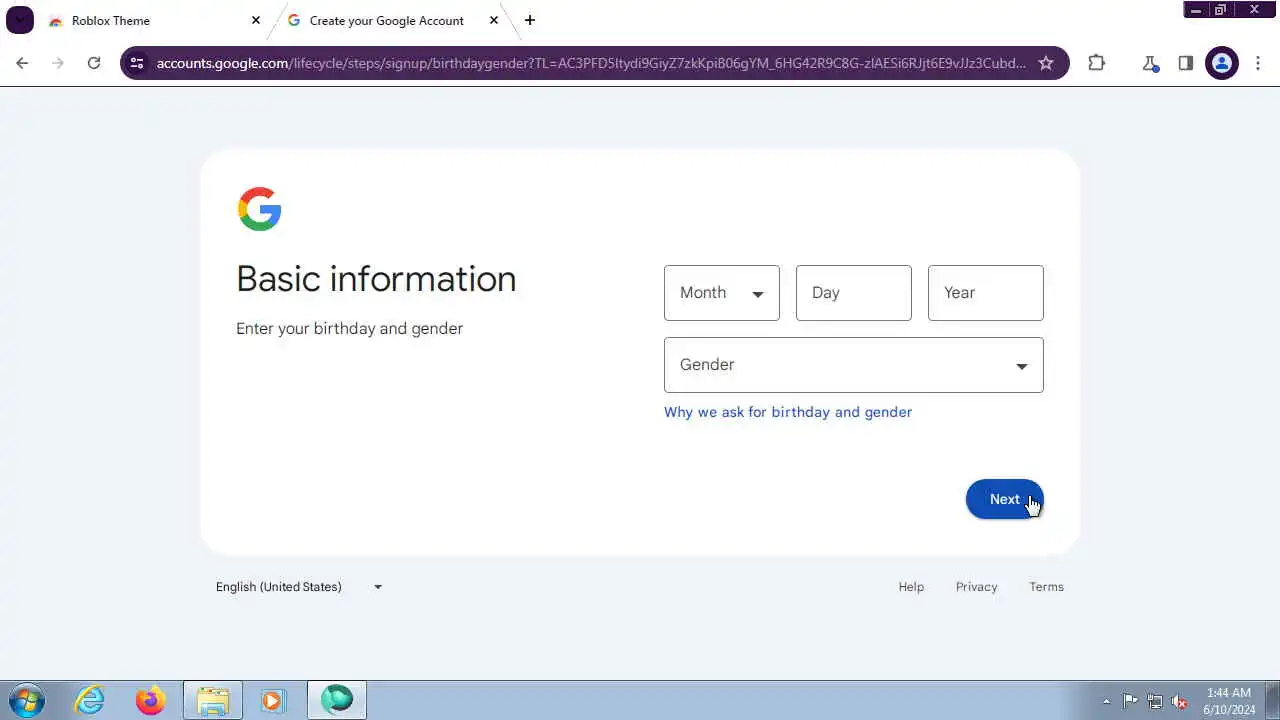Open the Extensions puzzle icon
This screenshot has height=720, width=1280.
point(1097,63)
